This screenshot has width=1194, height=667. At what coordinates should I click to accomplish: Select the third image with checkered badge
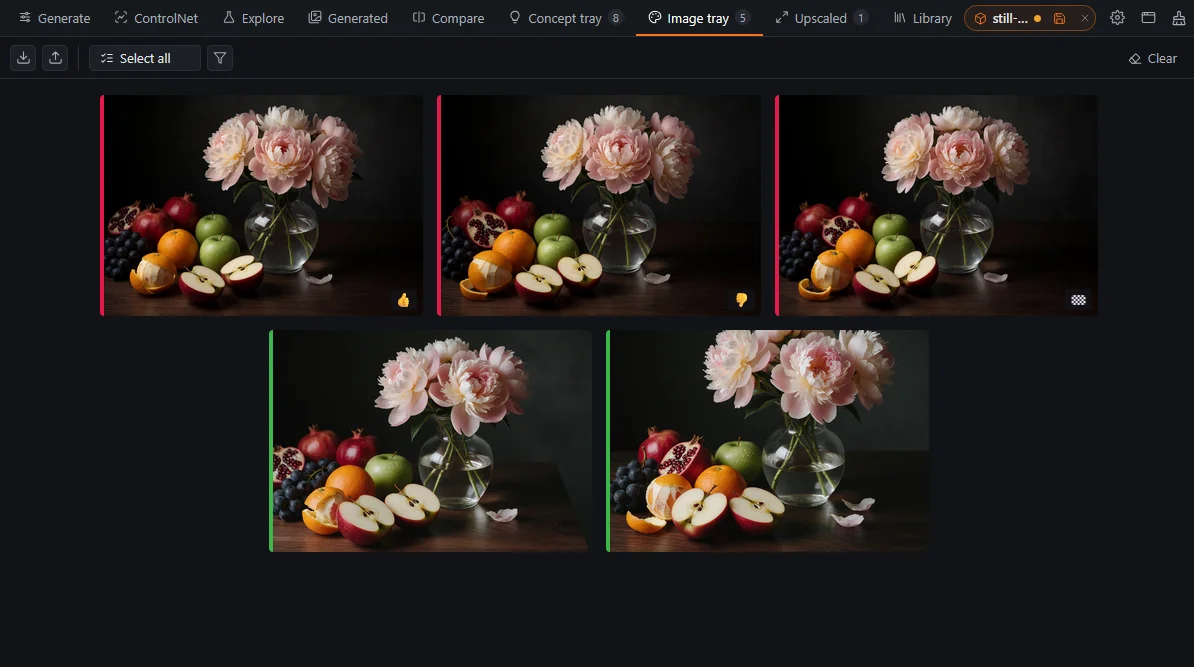(937, 206)
